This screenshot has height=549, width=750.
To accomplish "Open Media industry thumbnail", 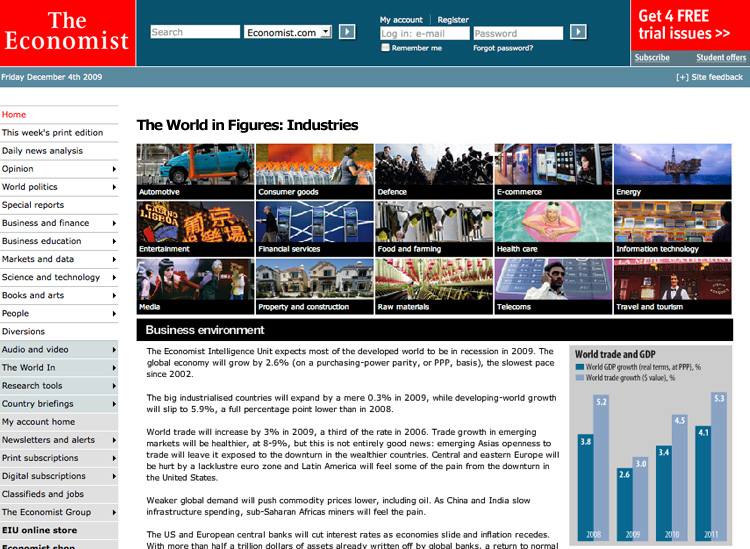I will point(195,286).
